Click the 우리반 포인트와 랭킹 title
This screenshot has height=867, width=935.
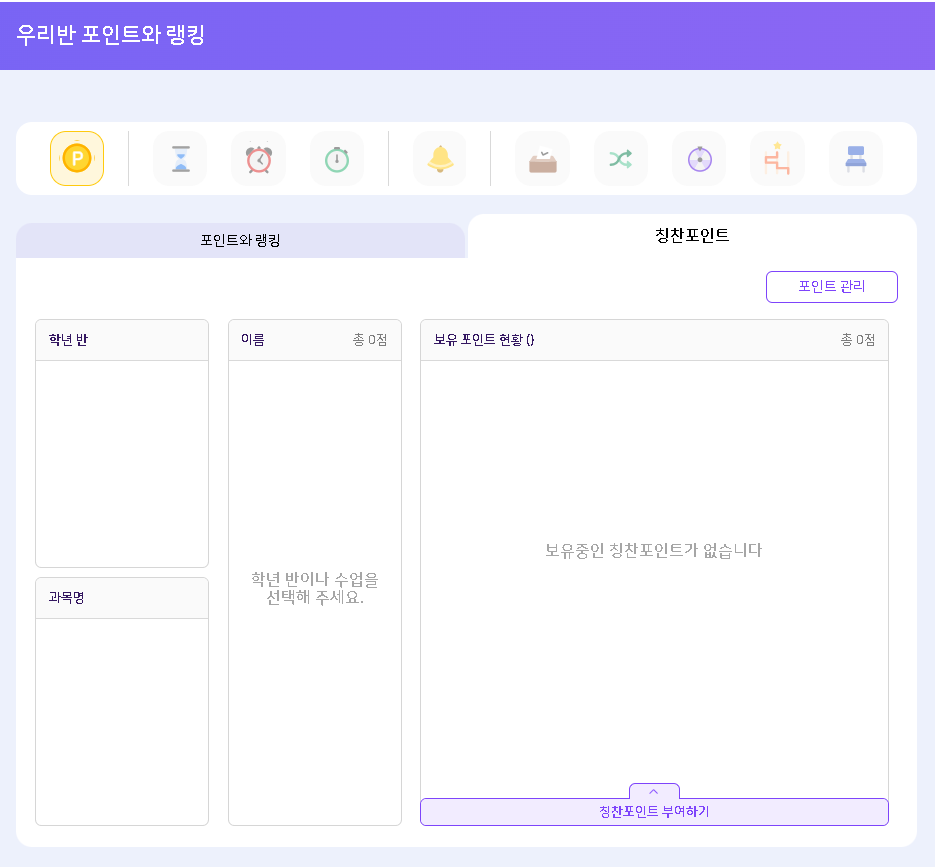[x=111, y=35]
